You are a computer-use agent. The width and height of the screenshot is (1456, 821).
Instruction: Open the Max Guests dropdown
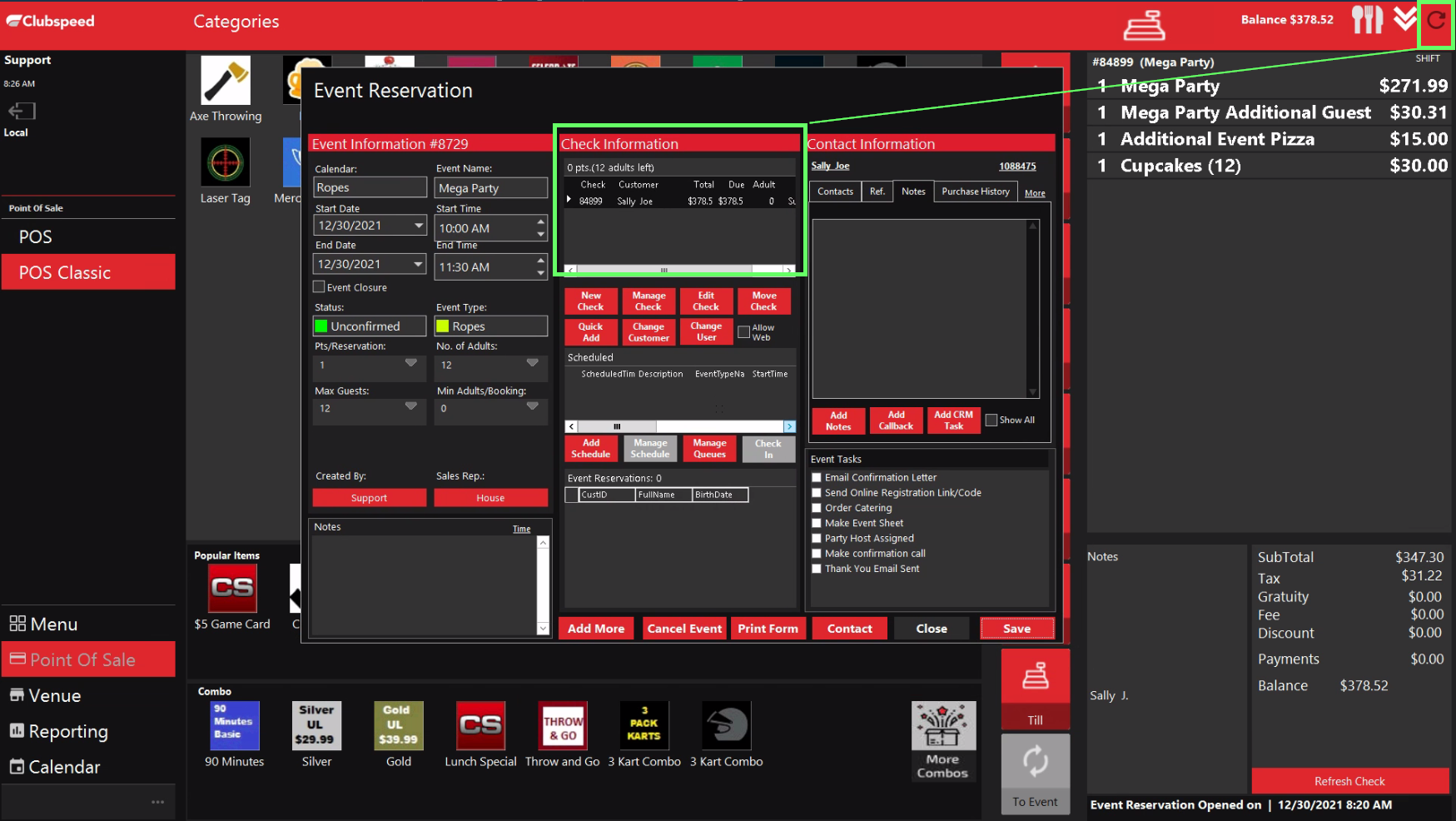click(411, 406)
